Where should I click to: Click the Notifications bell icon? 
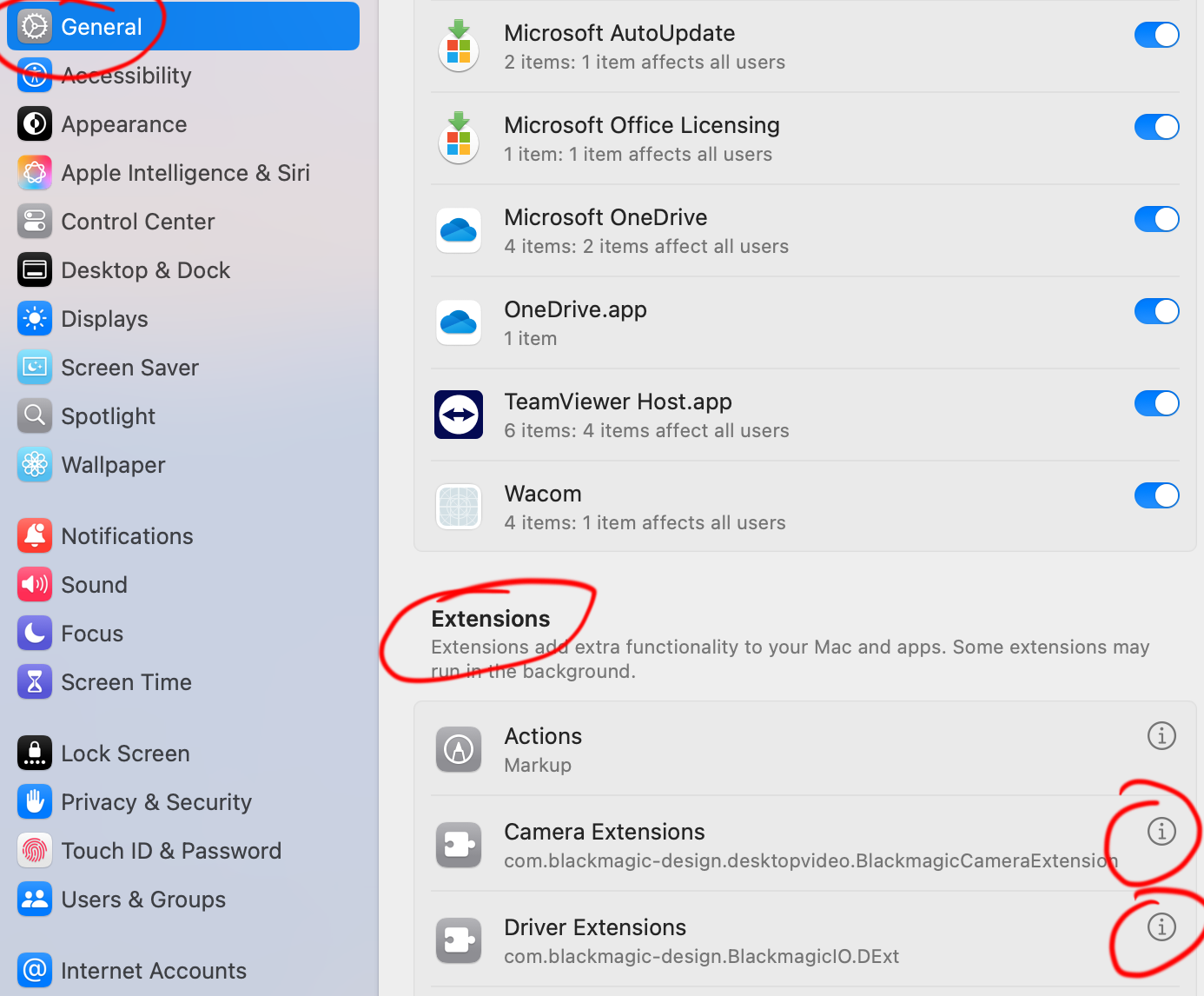pyautogui.click(x=35, y=536)
